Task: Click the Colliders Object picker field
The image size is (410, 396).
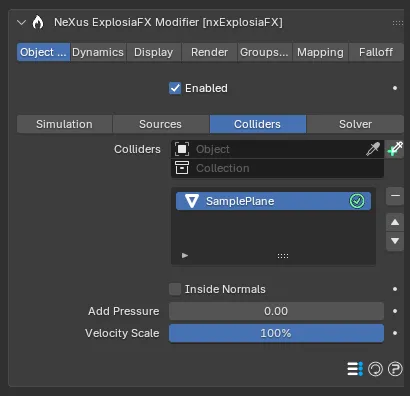Action: click(277, 149)
